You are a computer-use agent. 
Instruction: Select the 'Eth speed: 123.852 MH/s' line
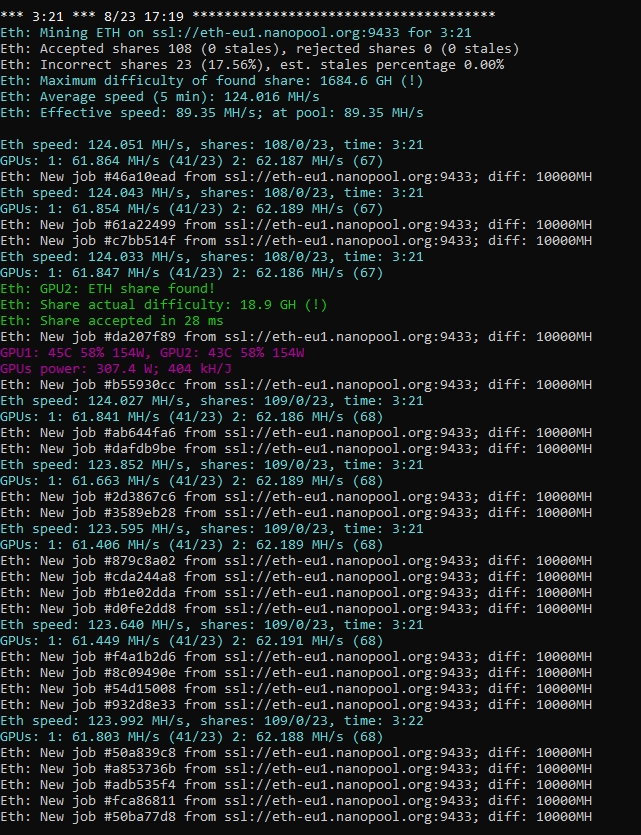pos(212,464)
